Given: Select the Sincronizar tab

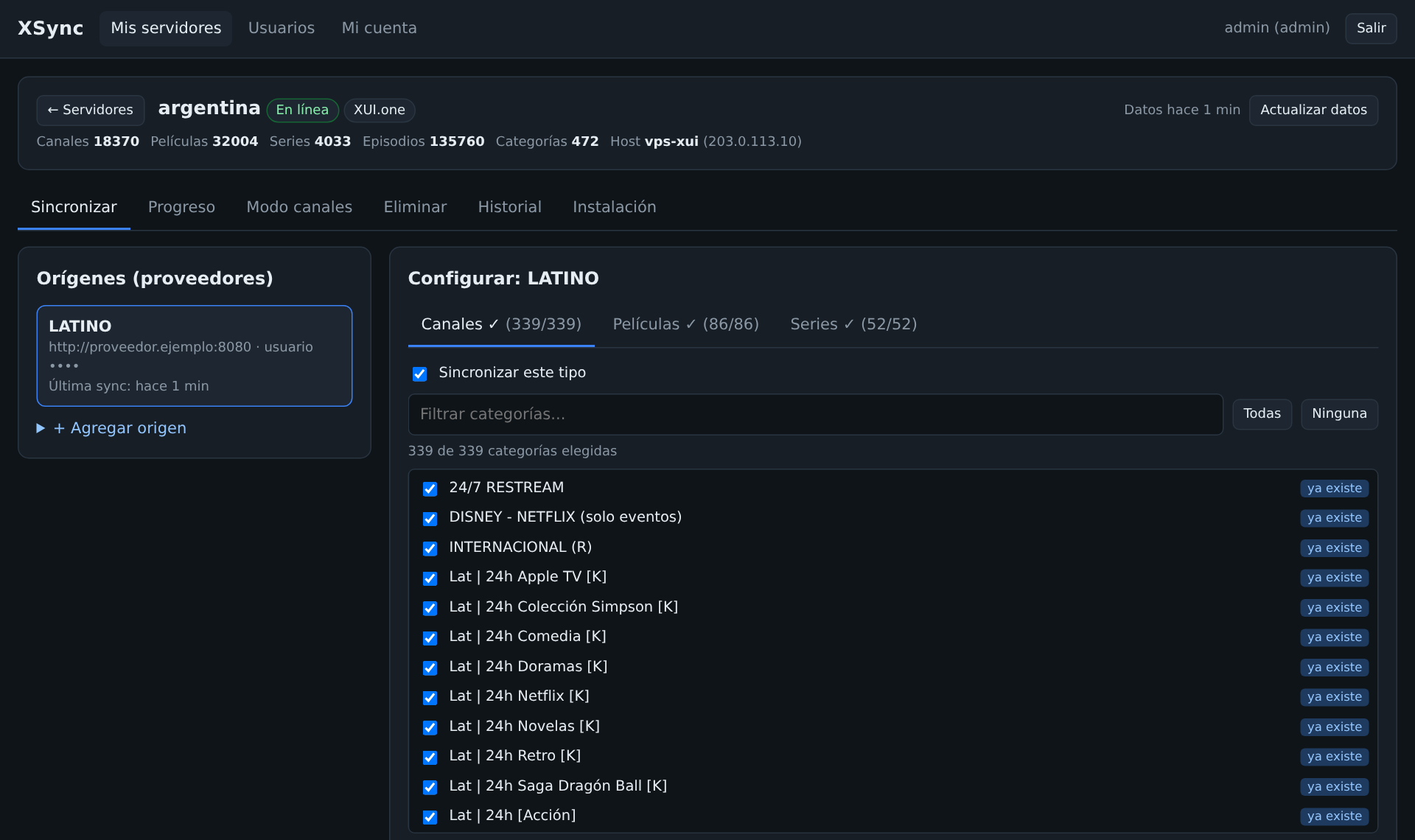Looking at the screenshot, I should coord(74,207).
